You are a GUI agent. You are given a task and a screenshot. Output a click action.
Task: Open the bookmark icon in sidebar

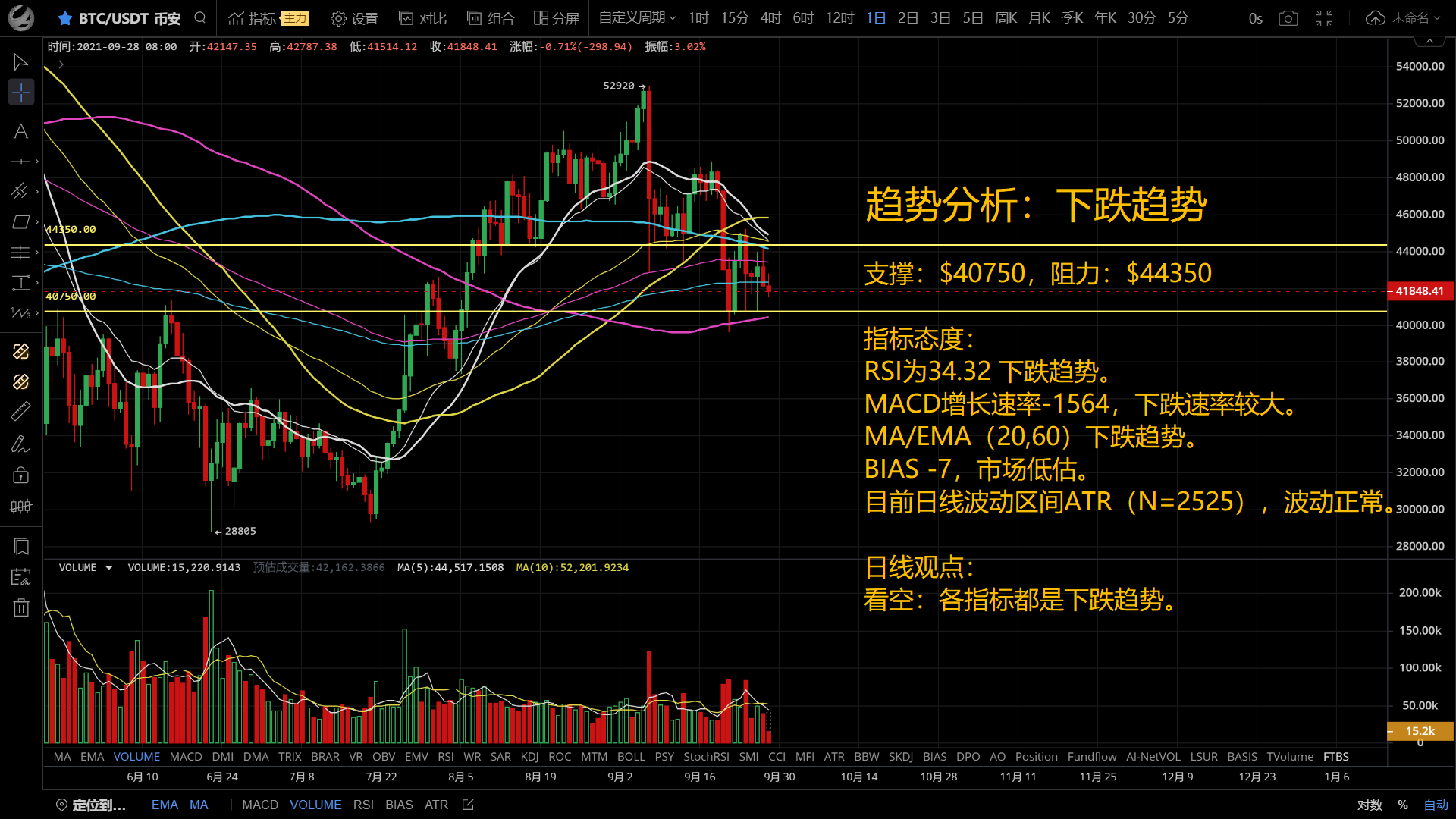[x=20, y=546]
